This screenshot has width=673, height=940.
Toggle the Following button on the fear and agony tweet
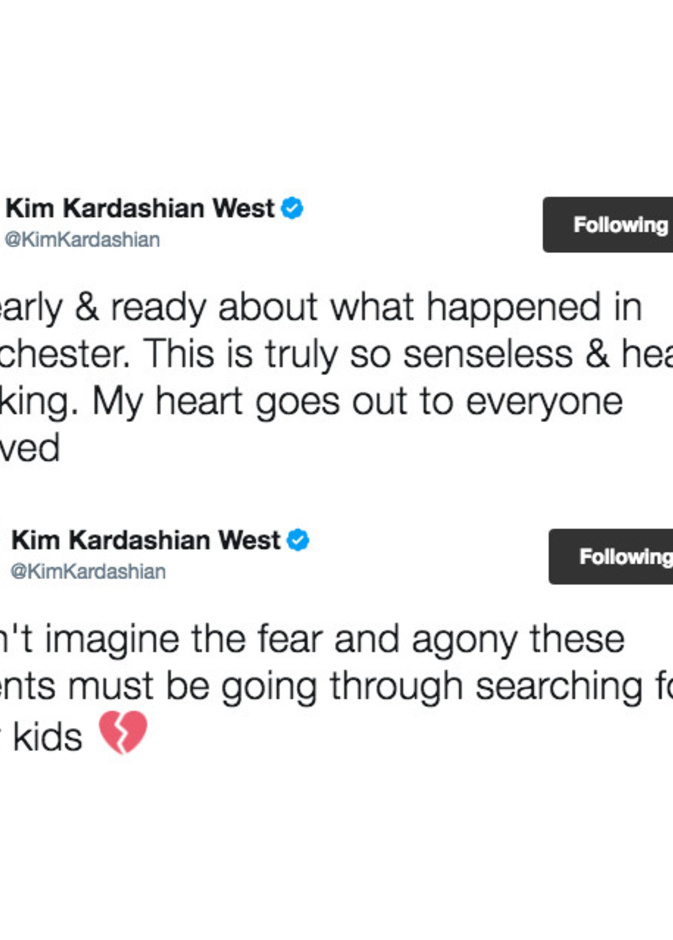613,557
